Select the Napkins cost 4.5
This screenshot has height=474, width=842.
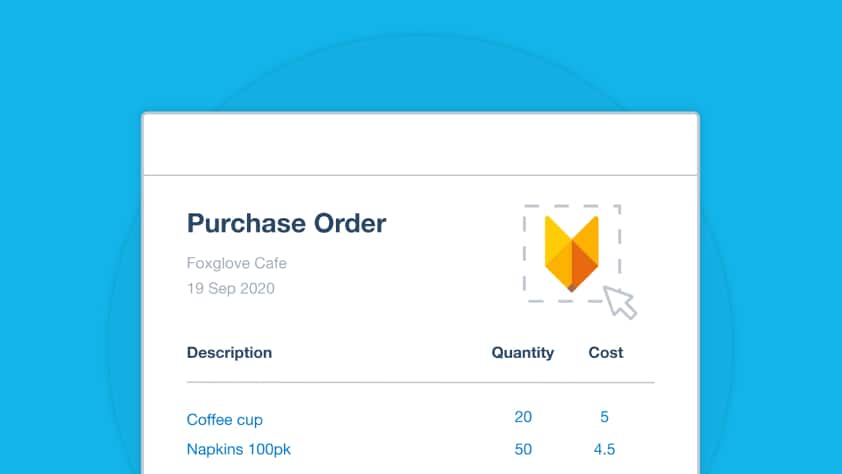[x=604, y=449]
